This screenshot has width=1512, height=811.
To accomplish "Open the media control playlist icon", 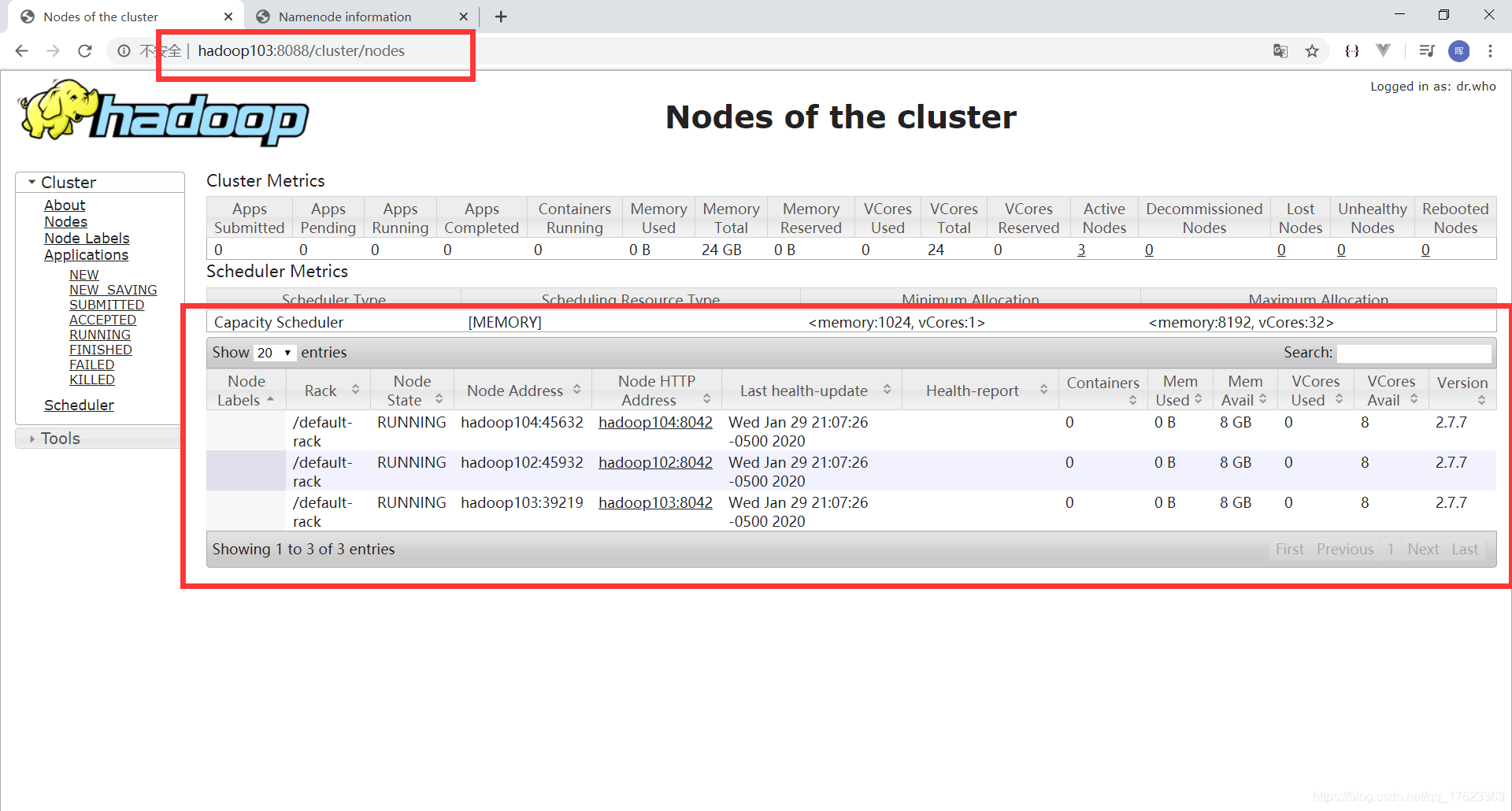I will click(x=1426, y=51).
